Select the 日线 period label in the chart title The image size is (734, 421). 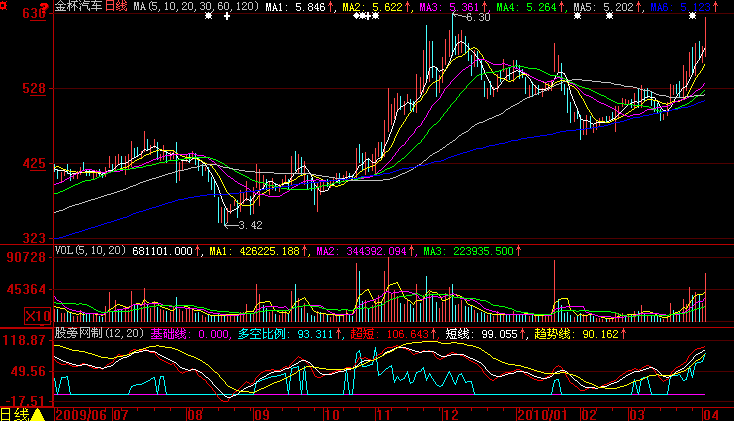click(x=117, y=7)
